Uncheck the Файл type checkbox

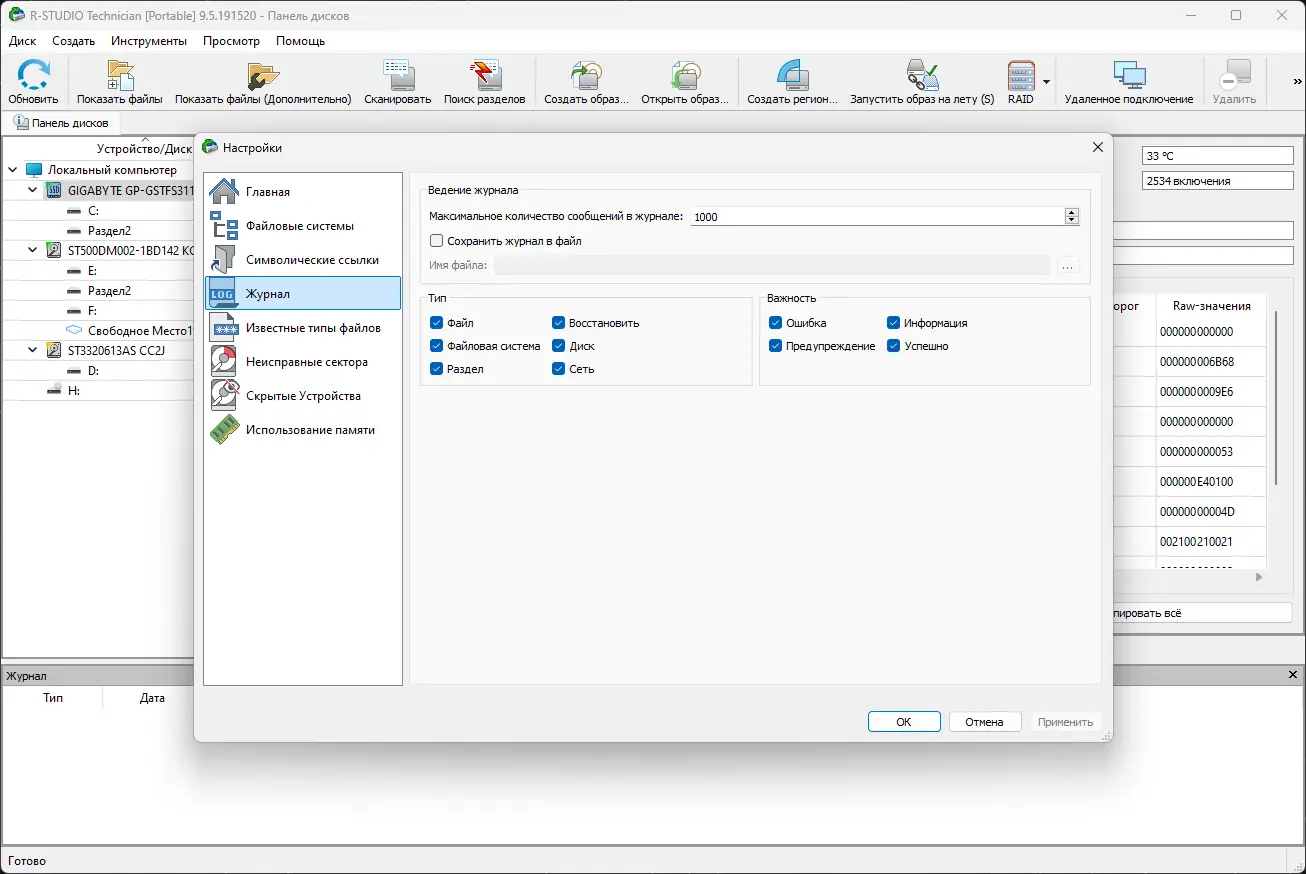(436, 323)
